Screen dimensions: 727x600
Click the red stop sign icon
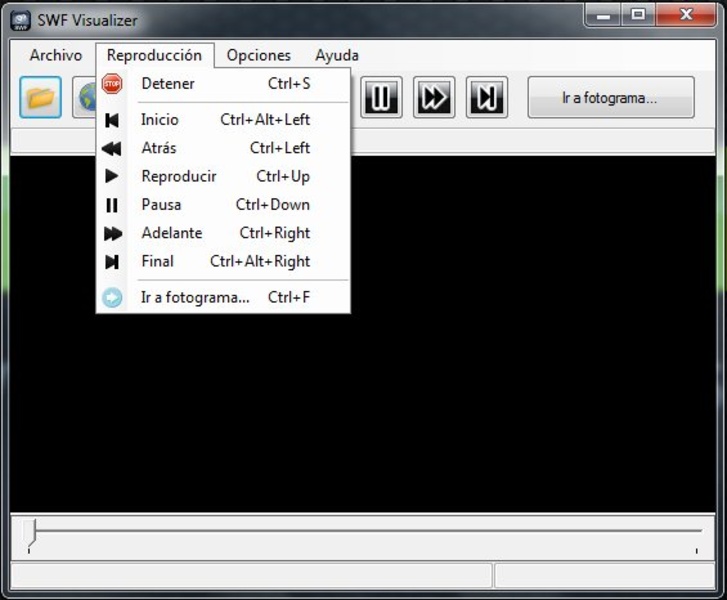point(112,84)
